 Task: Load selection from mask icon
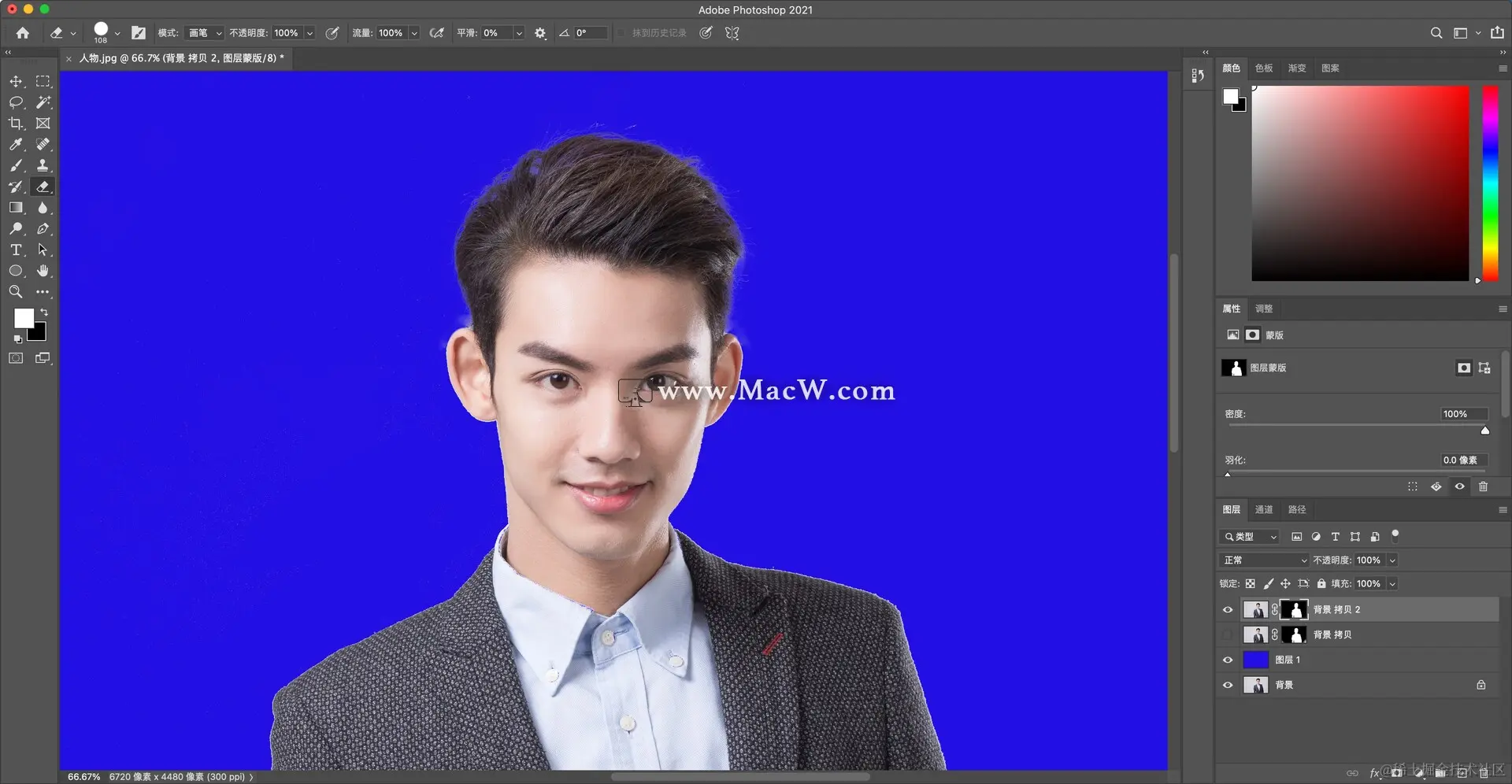coord(1412,486)
